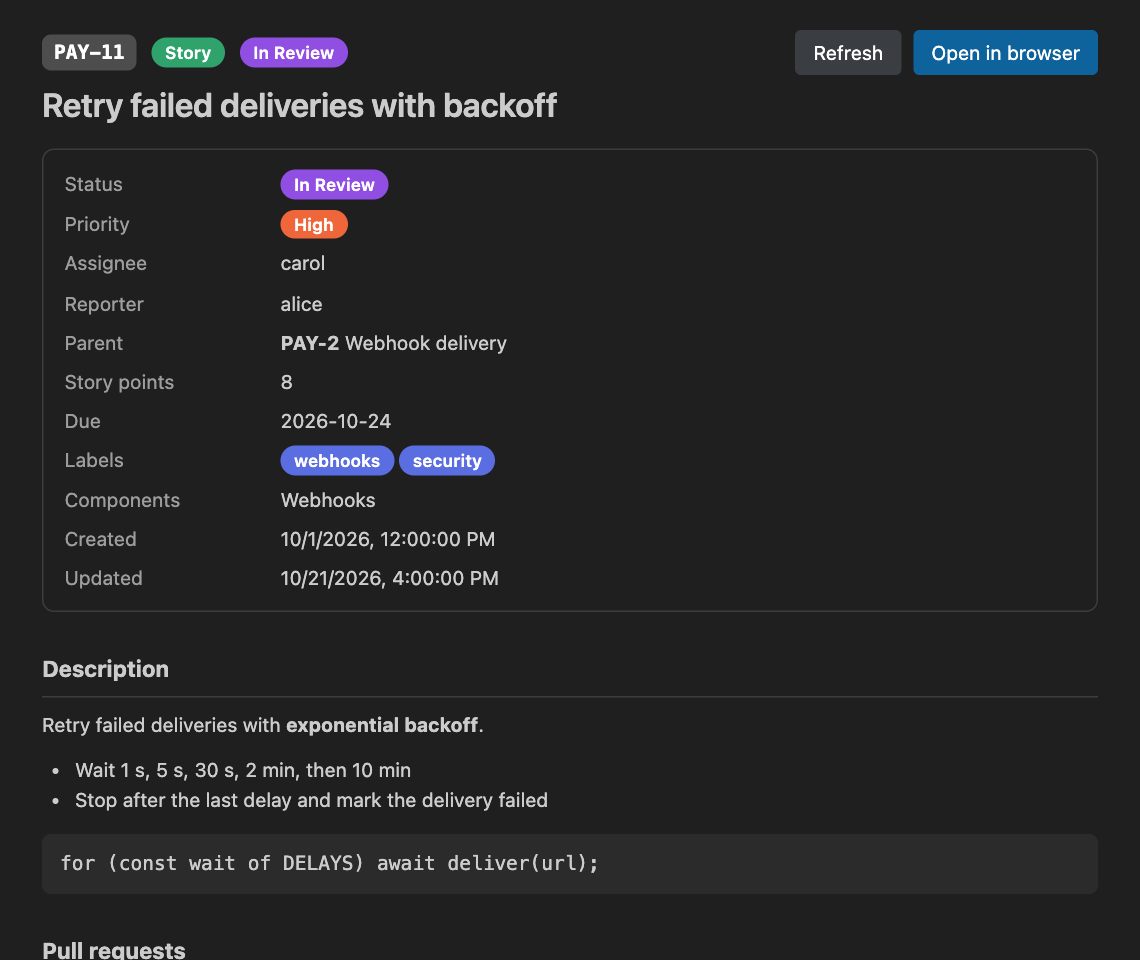Click the Pull requests section heading
Viewport: 1140px width, 960px height.
click(113, 950)
